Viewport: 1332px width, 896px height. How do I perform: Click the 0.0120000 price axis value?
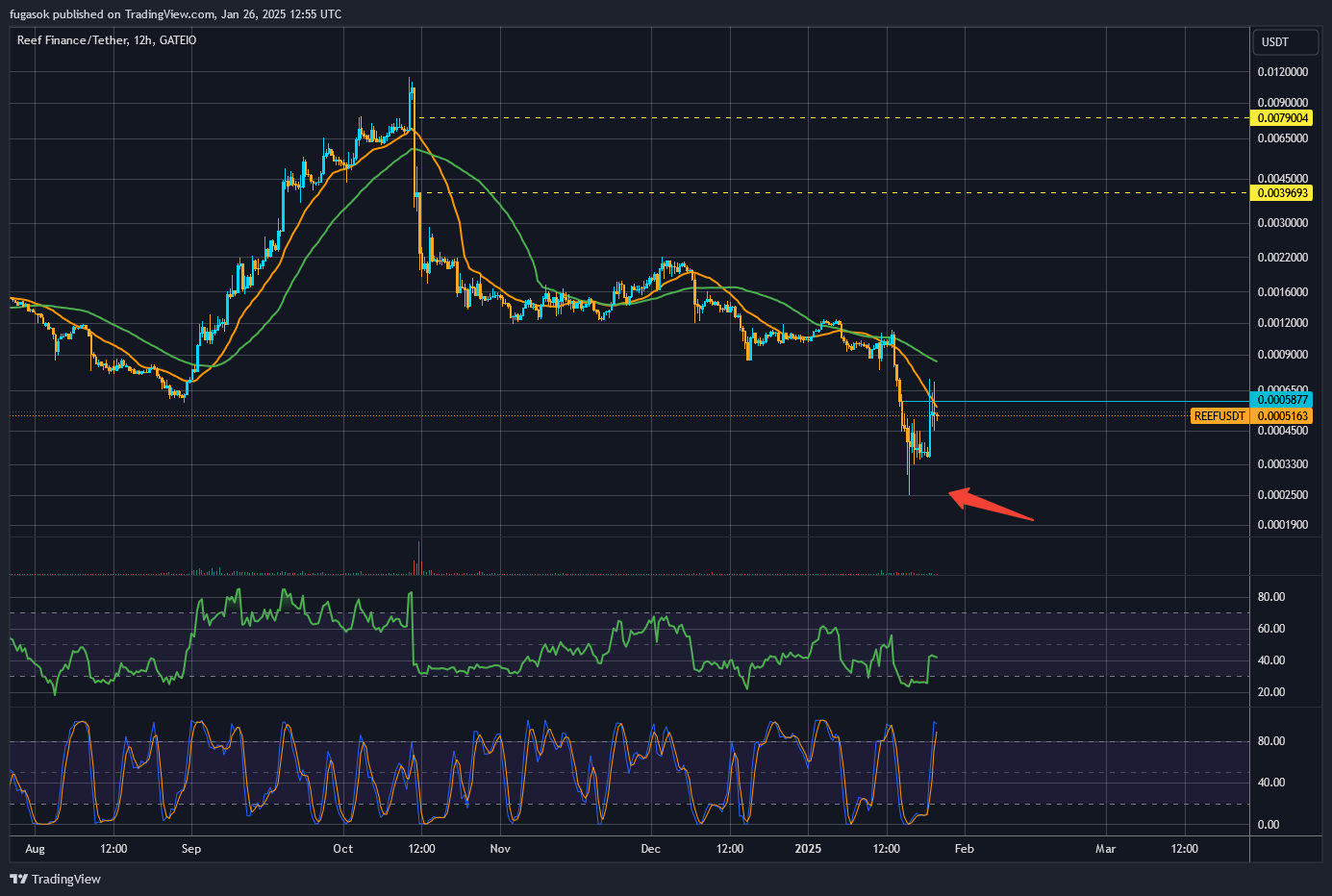click(1283, 72)
